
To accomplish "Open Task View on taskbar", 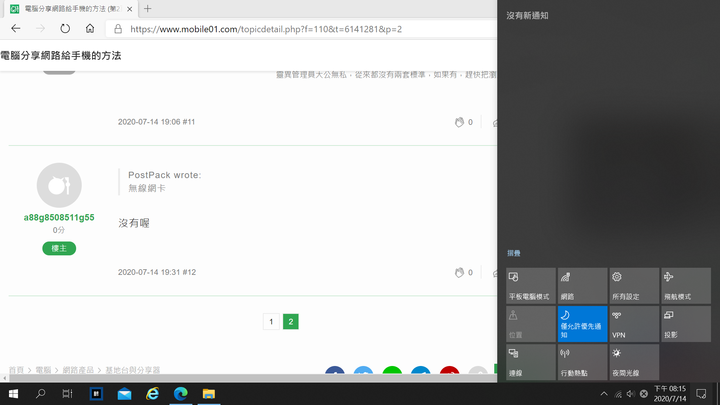I will [x=68, y=394].
